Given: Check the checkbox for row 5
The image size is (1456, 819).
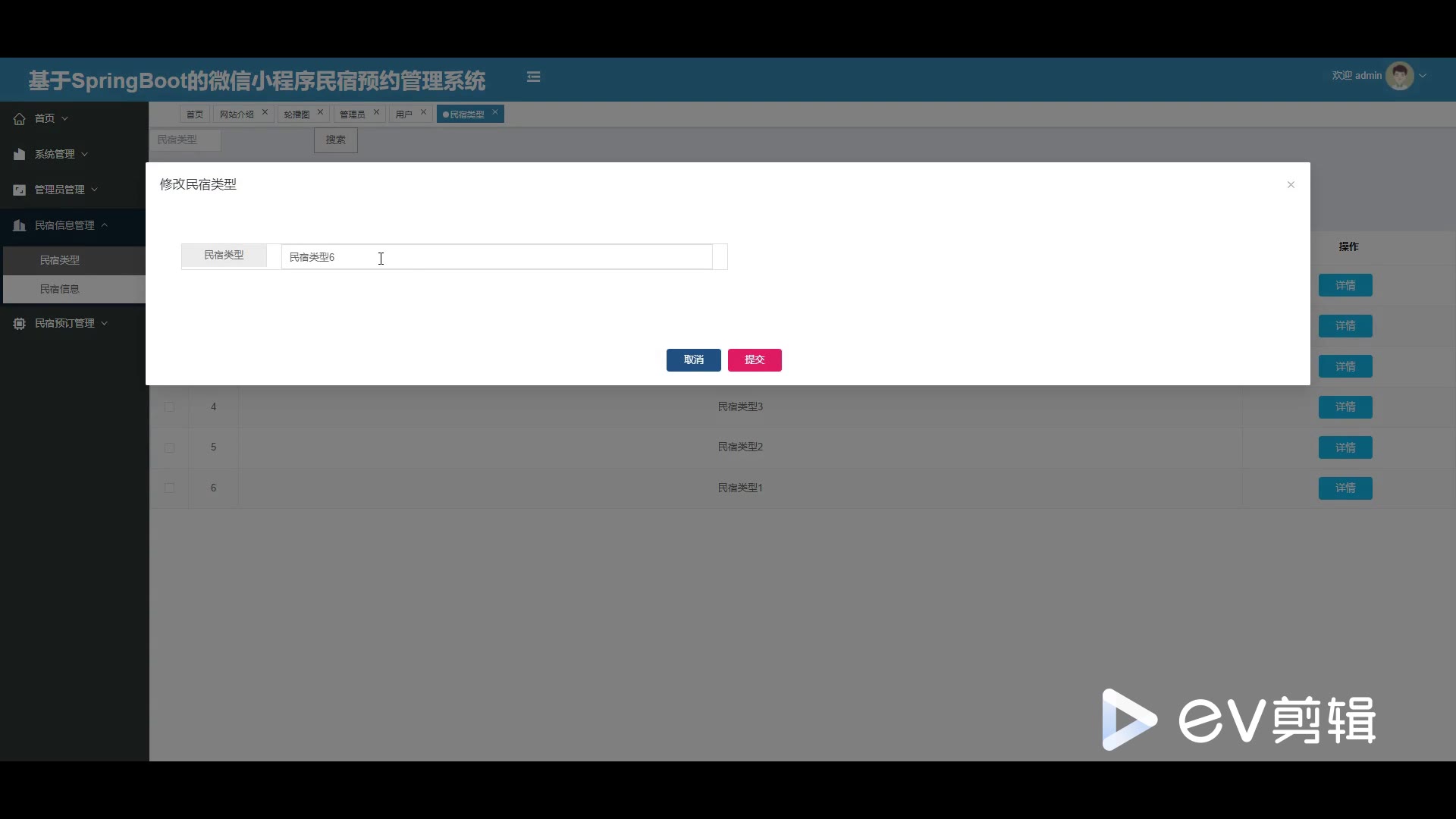Looking at the screenshot, I should point(169,447).
